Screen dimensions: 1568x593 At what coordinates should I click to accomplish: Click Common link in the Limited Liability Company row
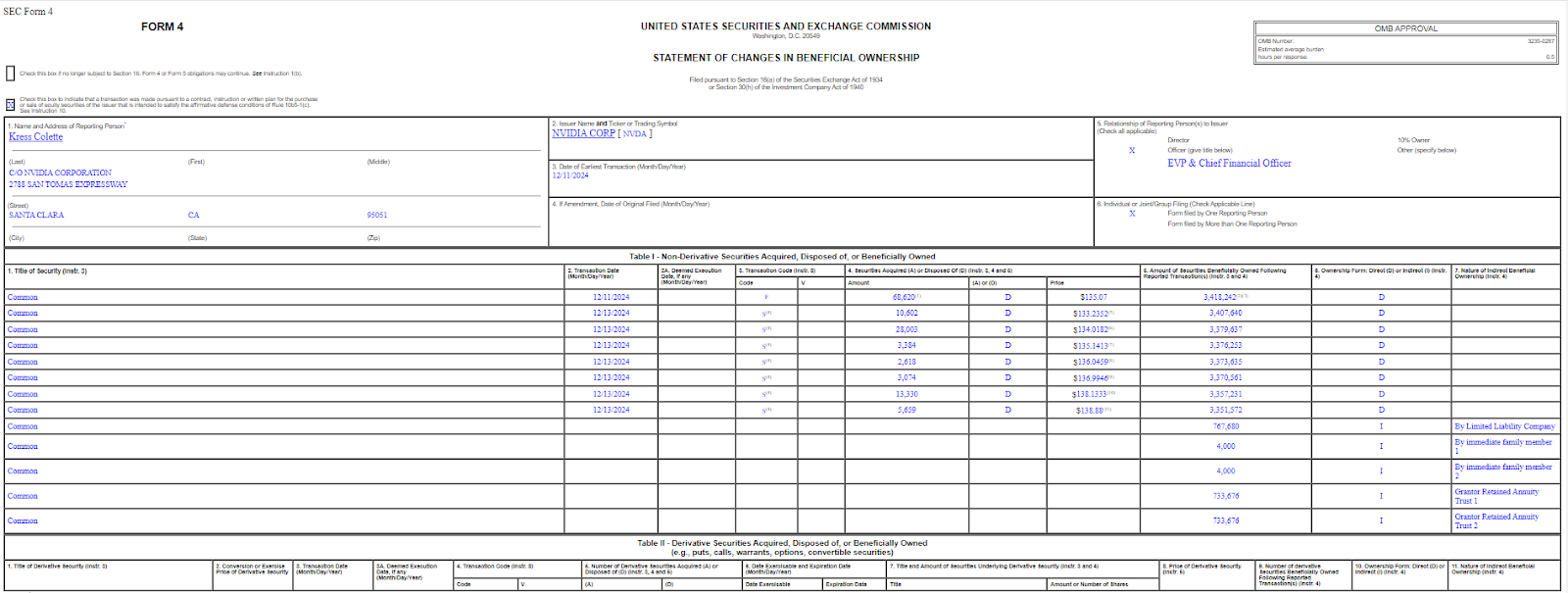click(x=23, y=426)
